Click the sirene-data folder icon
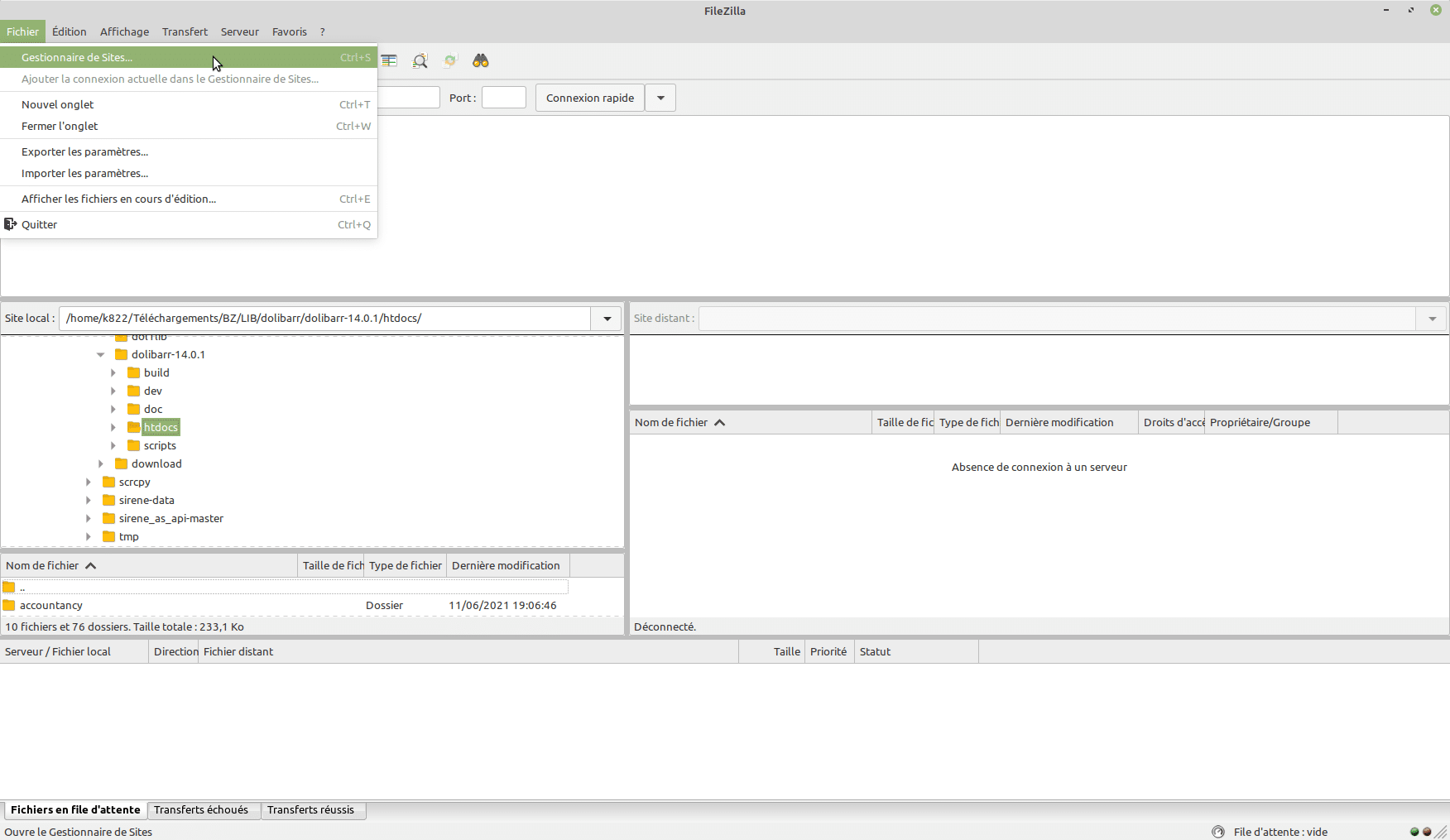This screenshot has width=1450, height=840. point(108,500)
